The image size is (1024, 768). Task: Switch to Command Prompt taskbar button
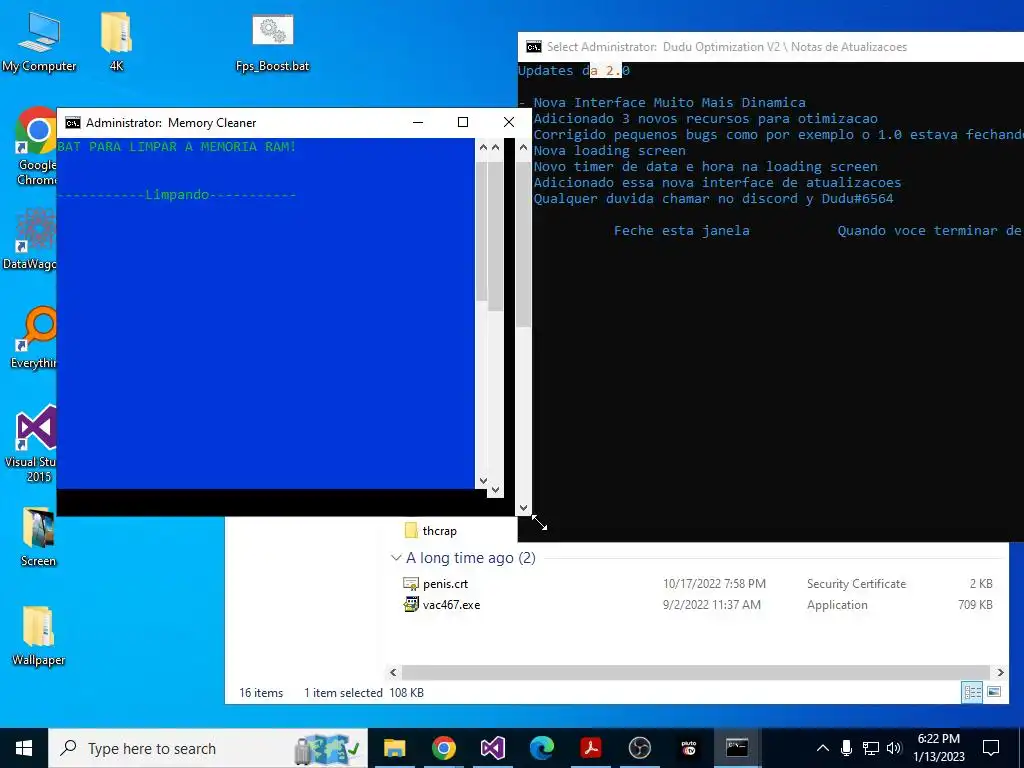click(737, 748)
